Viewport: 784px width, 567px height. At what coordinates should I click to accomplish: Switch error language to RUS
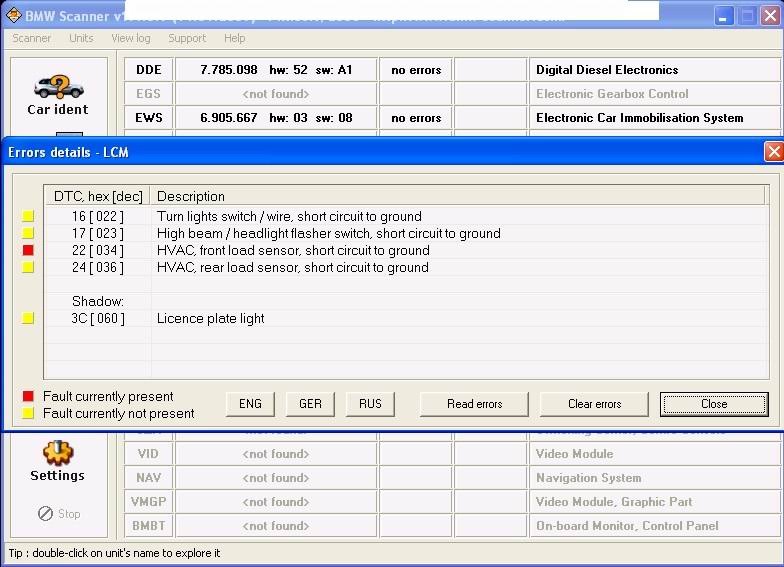click(370, 404)
